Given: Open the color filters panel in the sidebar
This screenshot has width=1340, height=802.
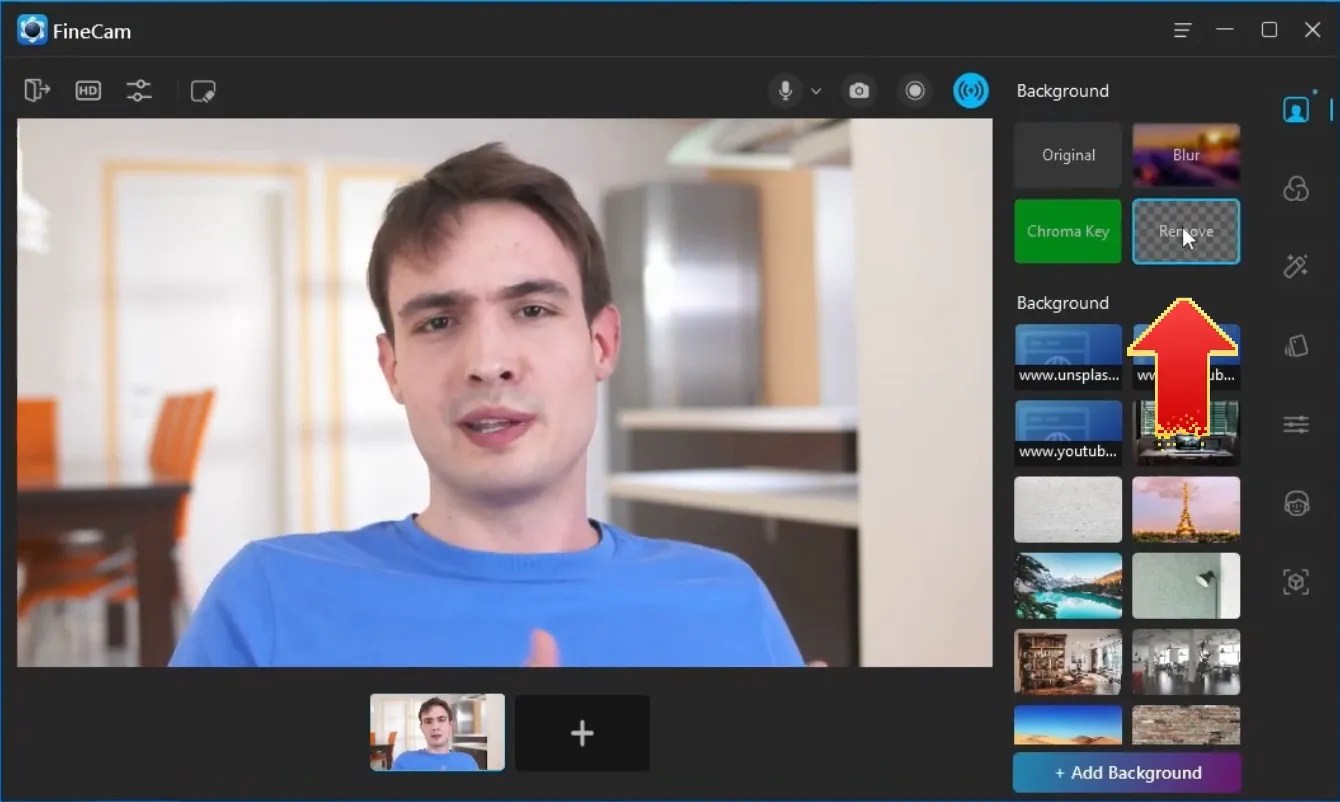Looking at the screenshot, I should [1296, 188].
